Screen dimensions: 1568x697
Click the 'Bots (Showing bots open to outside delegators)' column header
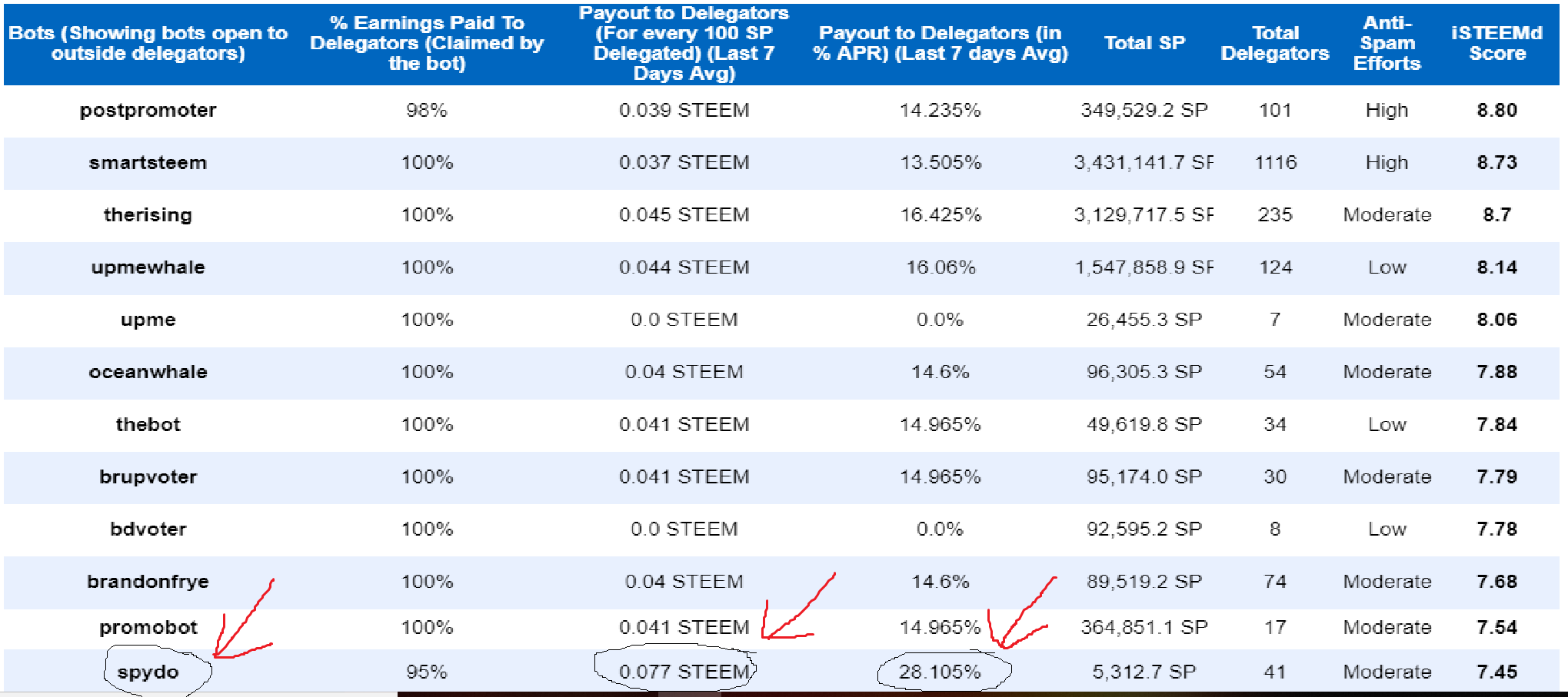pos(148,43)
